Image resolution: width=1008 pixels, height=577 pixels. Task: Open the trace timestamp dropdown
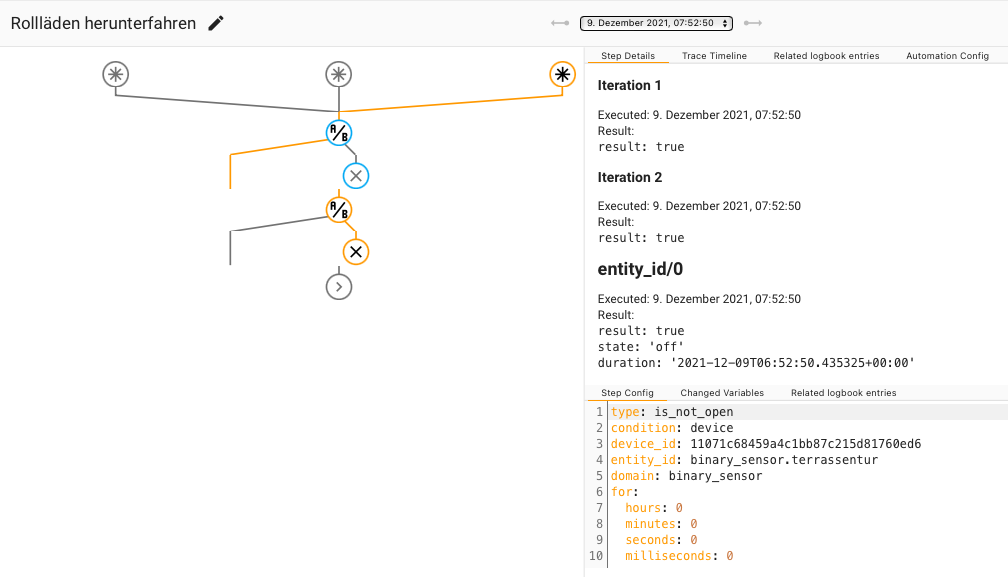pos(657,23)
